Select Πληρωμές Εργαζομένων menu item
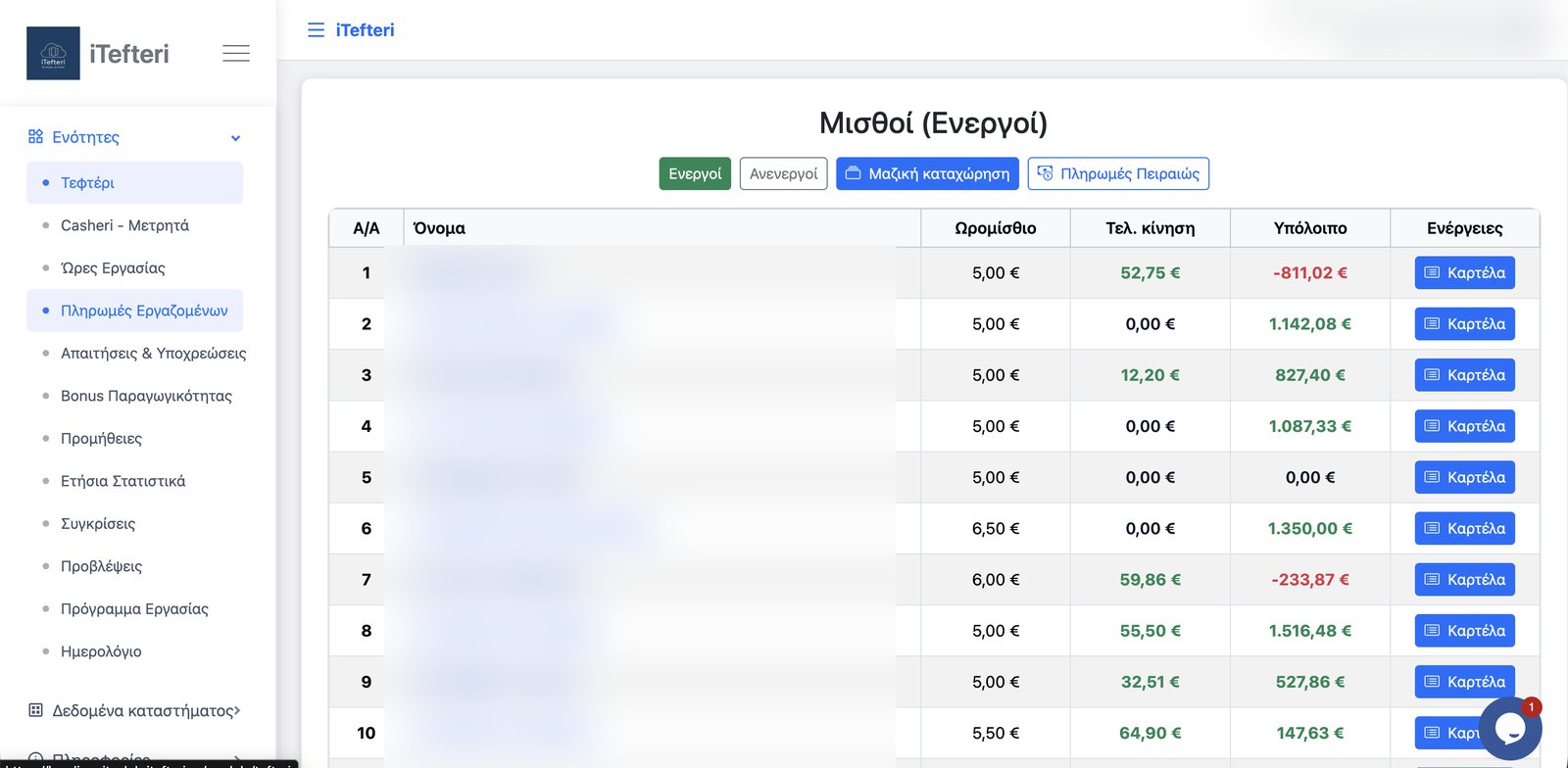The width and height of the screenshot is (1568, 768). point(134,311)
